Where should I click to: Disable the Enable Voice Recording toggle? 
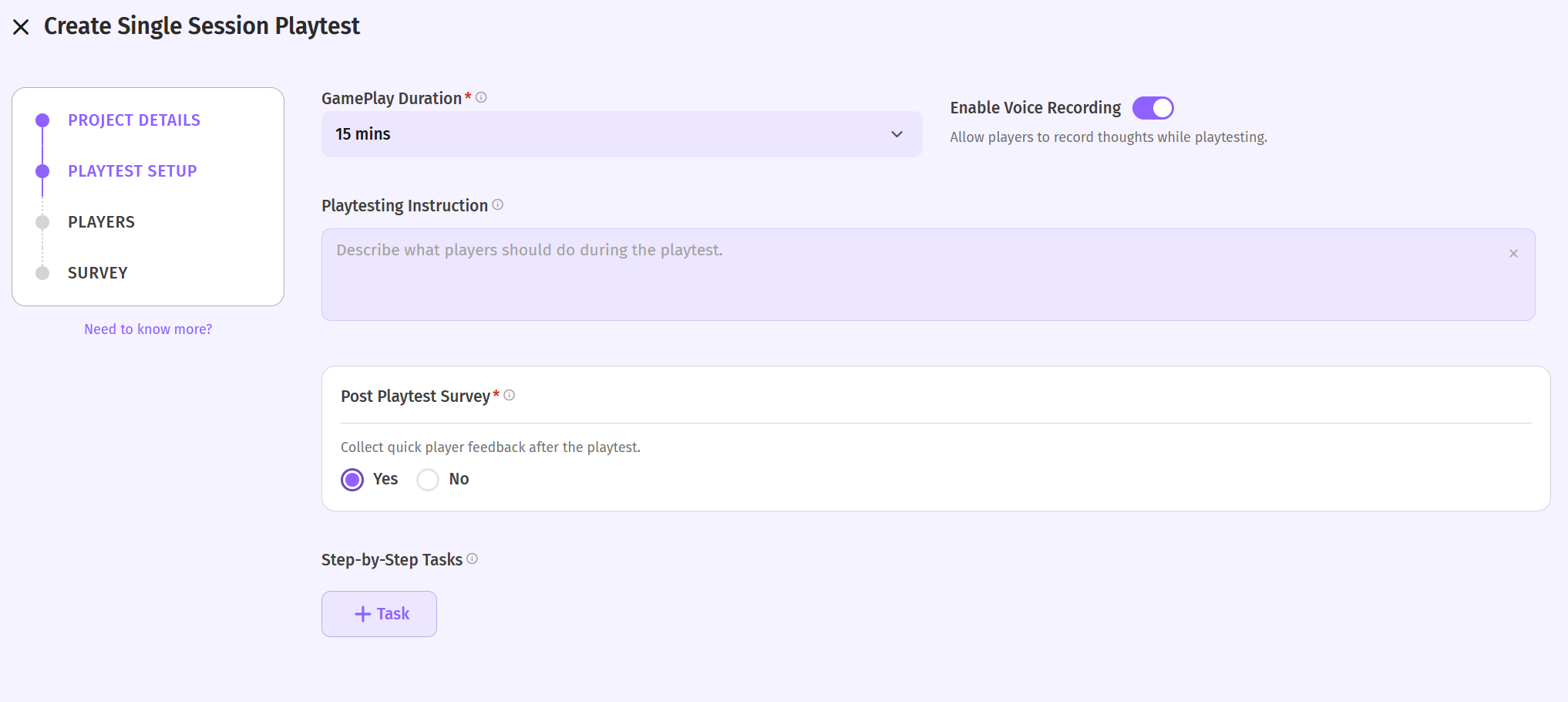point(1152,108)
